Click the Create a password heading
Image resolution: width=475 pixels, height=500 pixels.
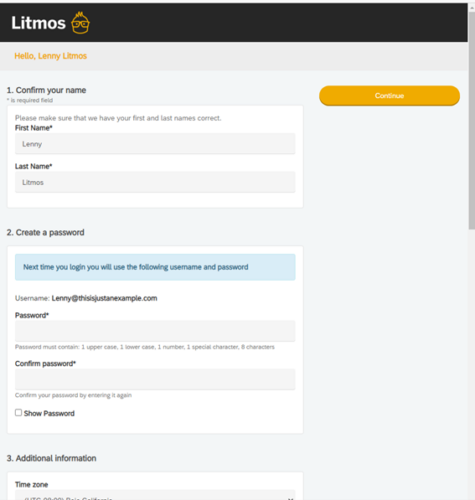pos(45,232)
